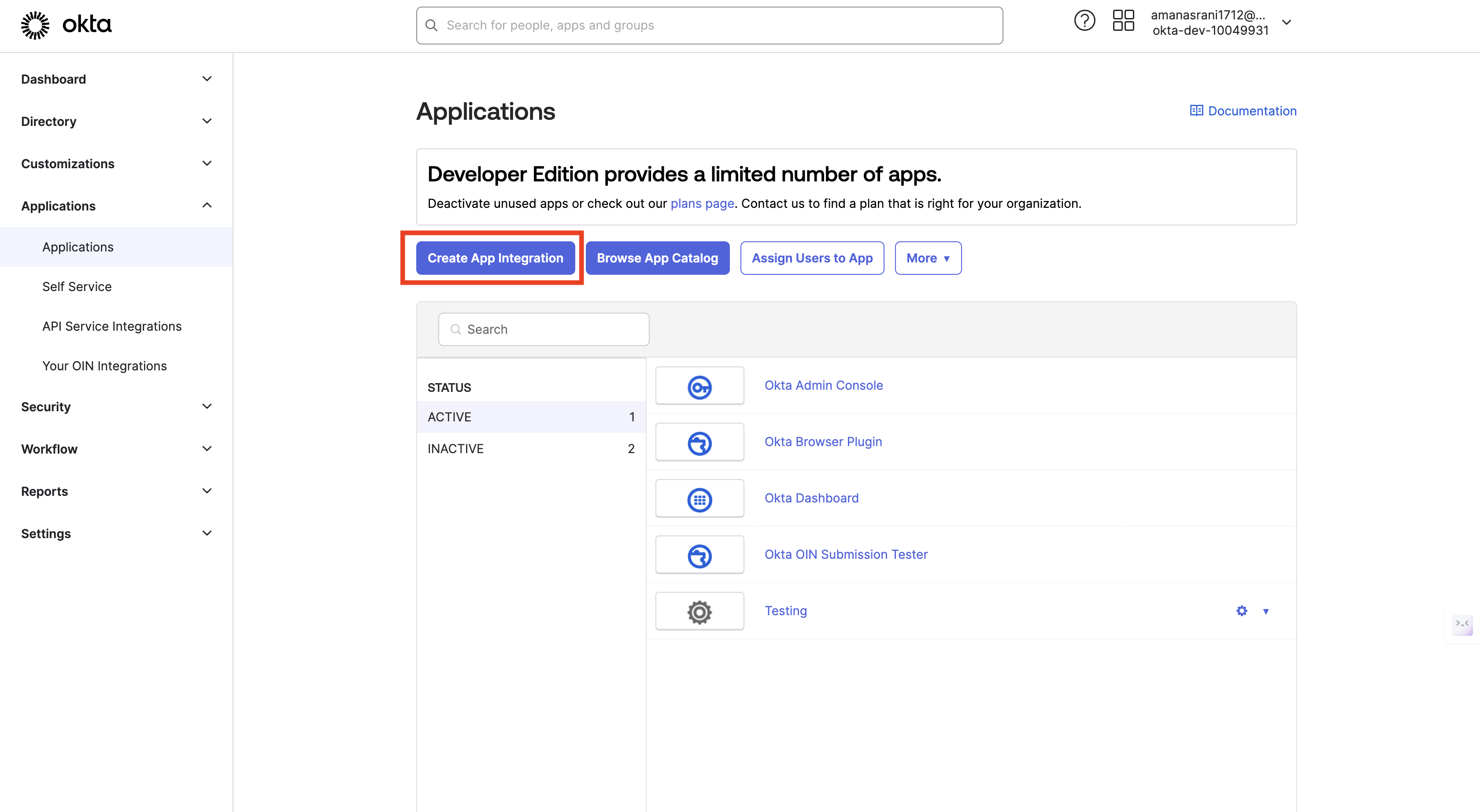Open Okta Admin Console link
This screenshot has height=812, width=1480.
tap(823, 385)
